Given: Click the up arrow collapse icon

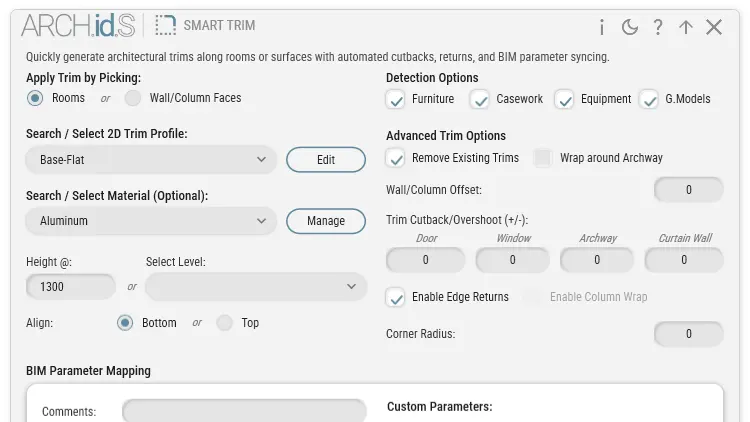Looking at the screenshot, I should point(685,27).
